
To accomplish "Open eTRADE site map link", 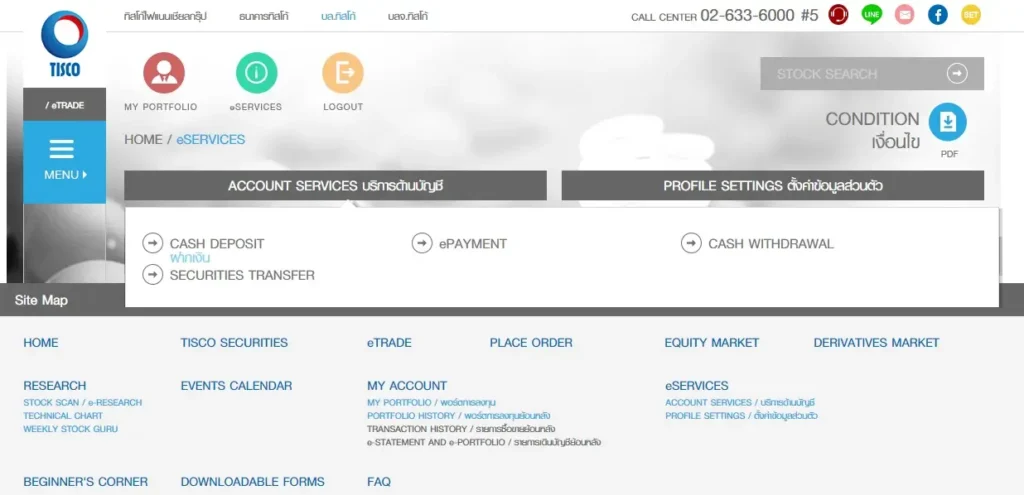I will (389, 342).
